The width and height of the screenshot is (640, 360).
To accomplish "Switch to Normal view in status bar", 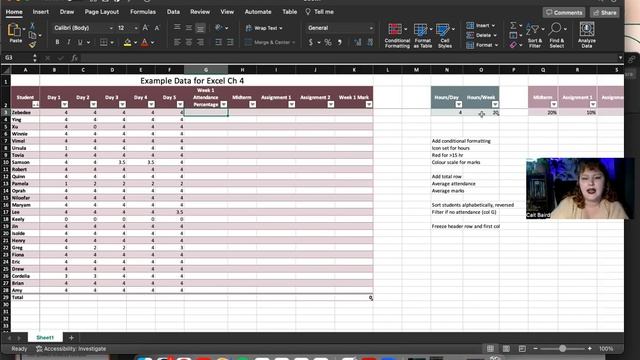I will [490, 349].
